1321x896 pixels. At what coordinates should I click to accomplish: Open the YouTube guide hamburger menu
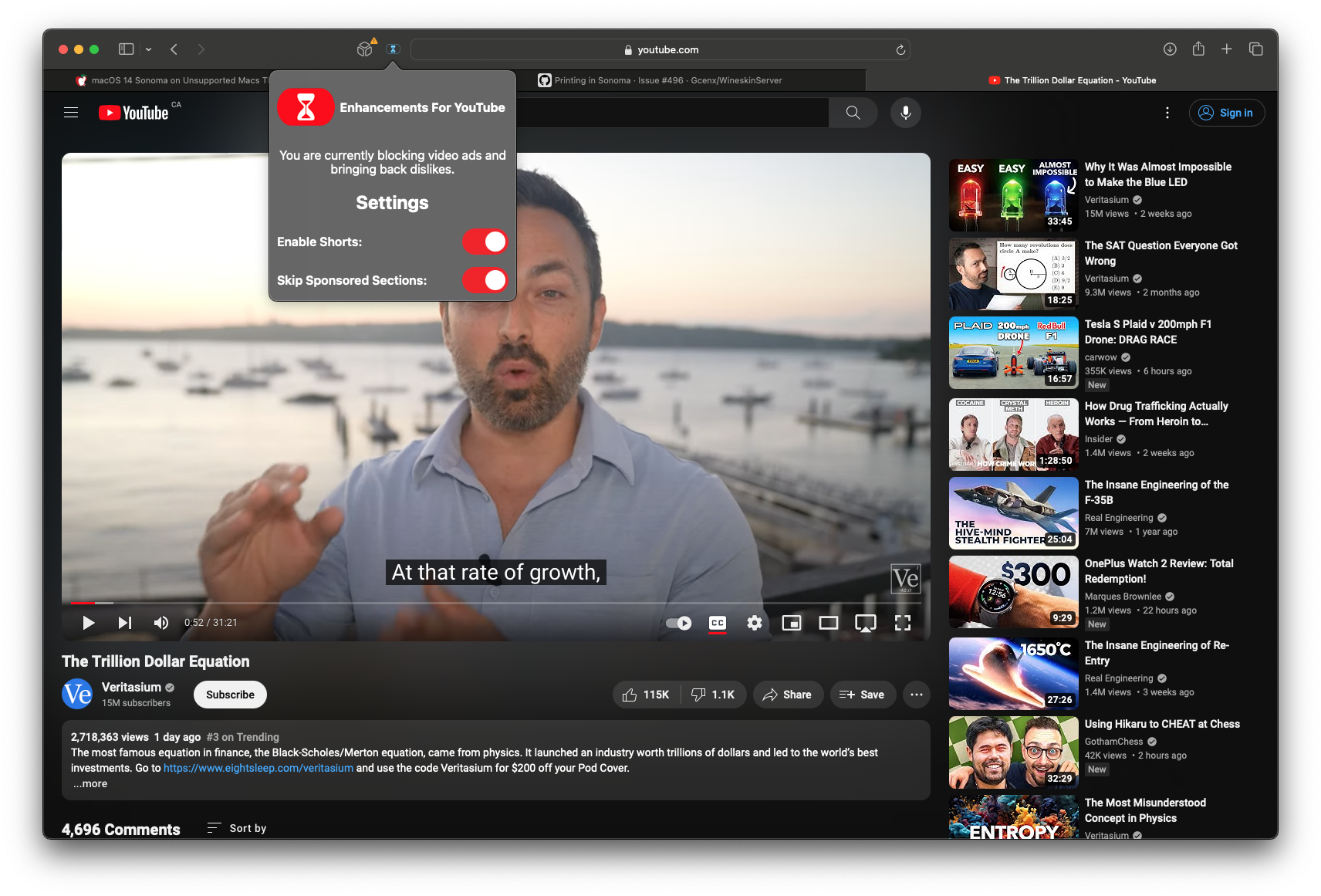[x=71, y=113]
